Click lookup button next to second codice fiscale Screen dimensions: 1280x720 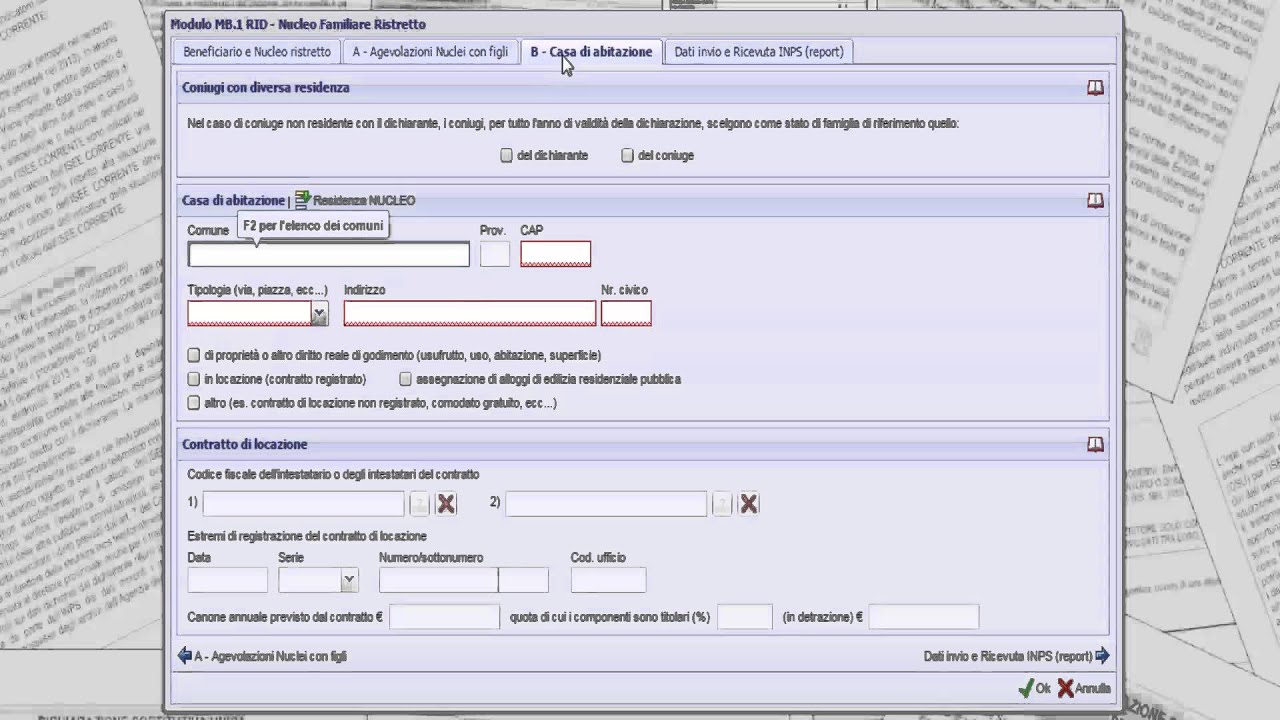point(722,504)
